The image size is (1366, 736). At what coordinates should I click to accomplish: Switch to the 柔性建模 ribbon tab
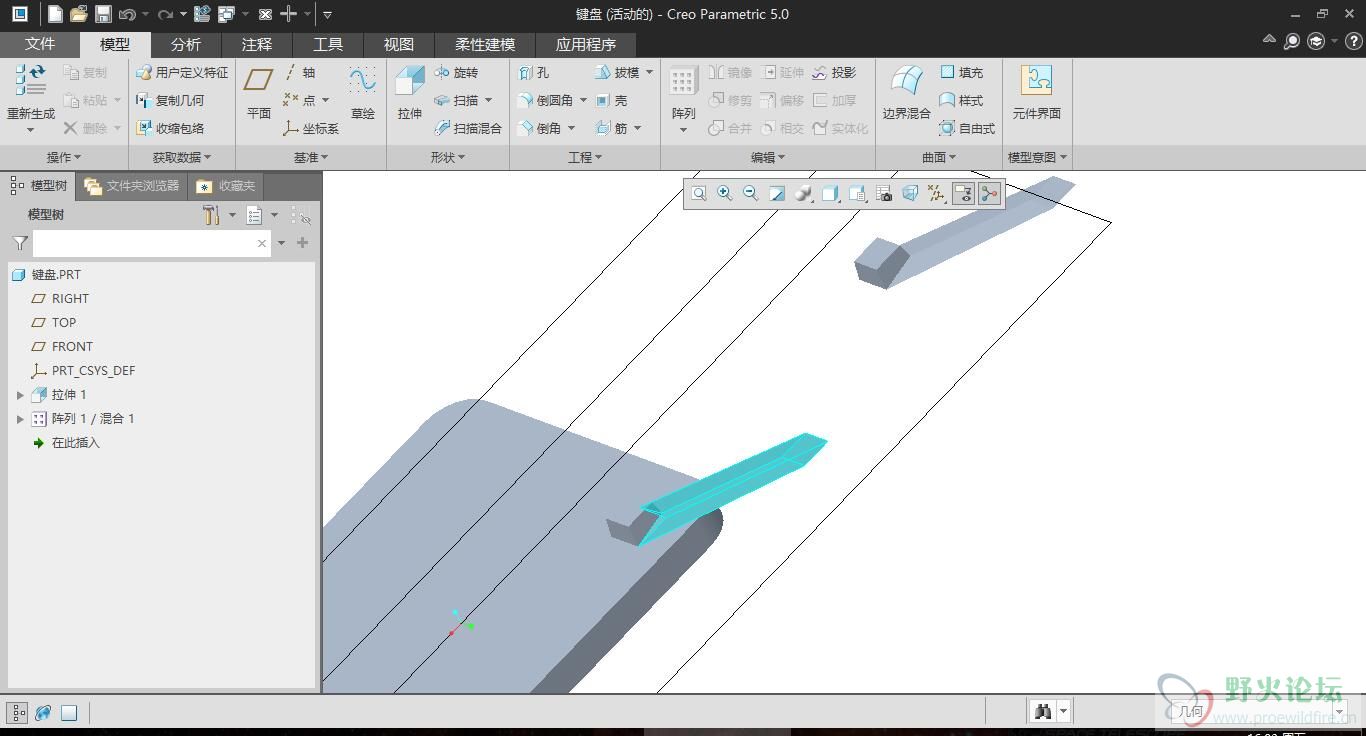point(485,44)
